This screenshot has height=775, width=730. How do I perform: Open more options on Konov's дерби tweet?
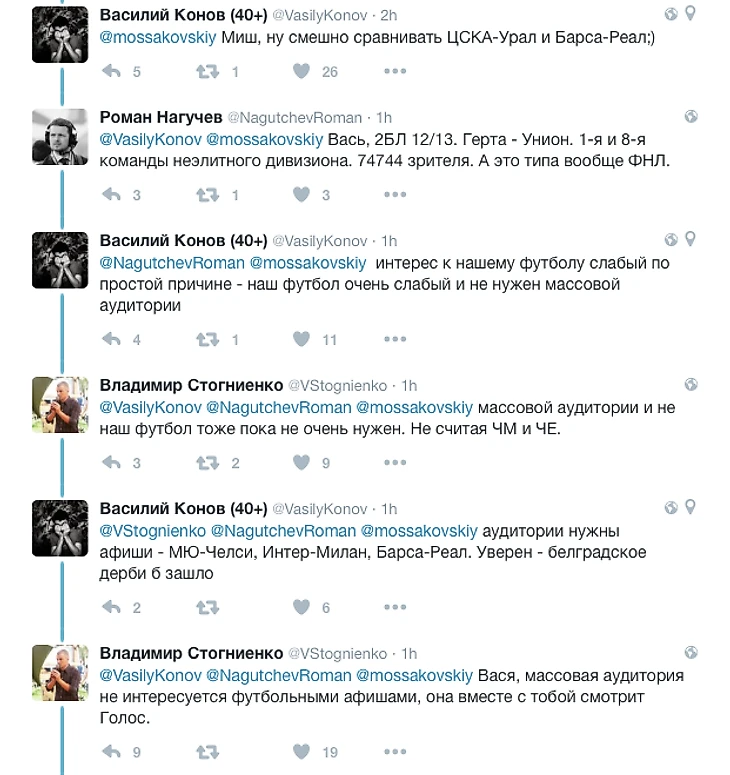pyautogui.click(x=395, y=607)
